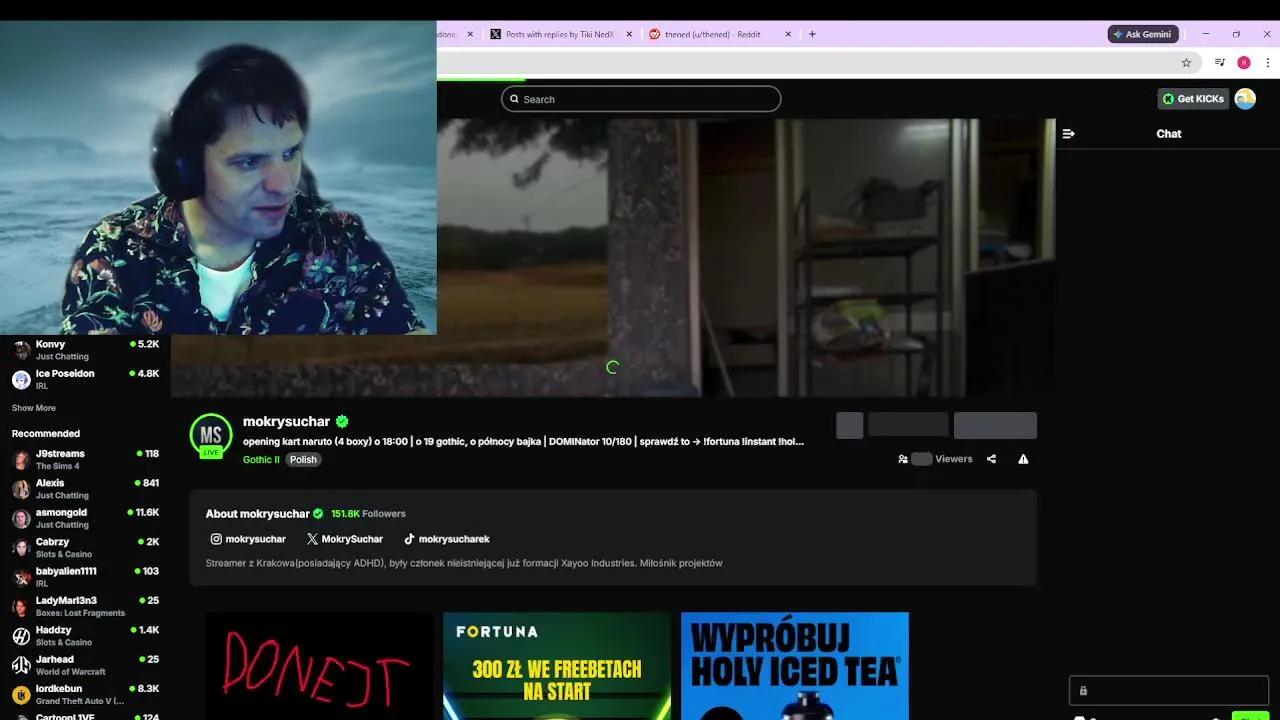Click Haddzy's avatar in Recommended
Image resolution: width=1280 pixels, height=720 pixels.
point(21,636)
